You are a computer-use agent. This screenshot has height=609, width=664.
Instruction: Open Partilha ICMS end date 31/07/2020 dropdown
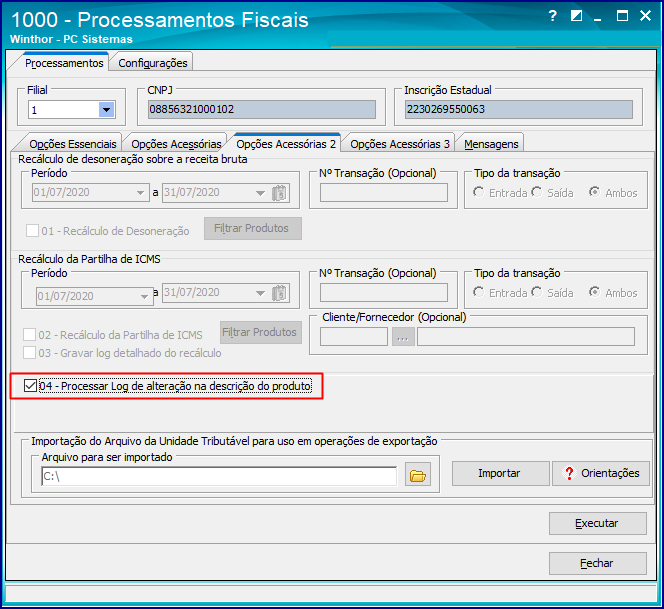(260, 293)
